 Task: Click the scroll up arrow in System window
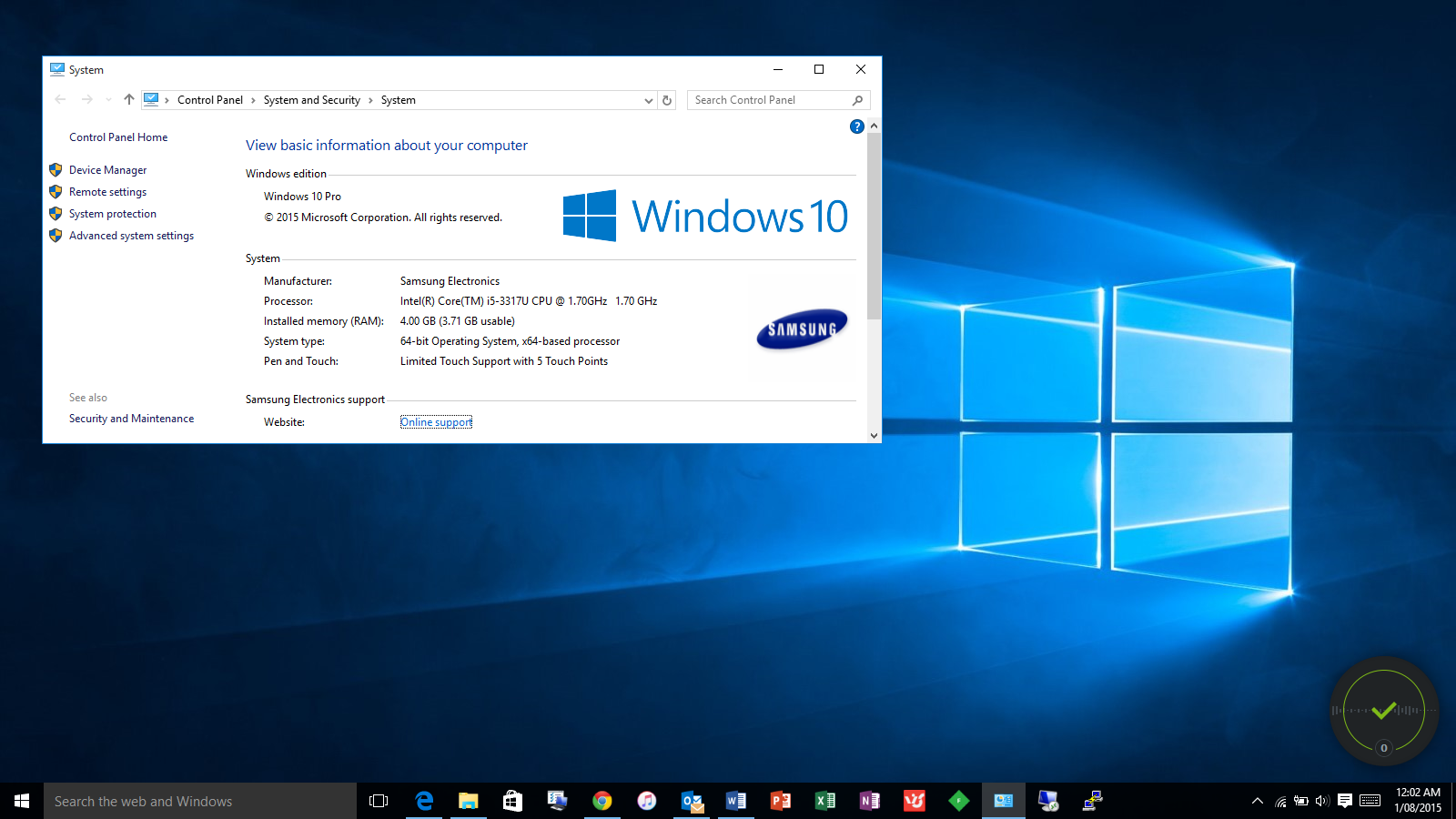point(874,126)
